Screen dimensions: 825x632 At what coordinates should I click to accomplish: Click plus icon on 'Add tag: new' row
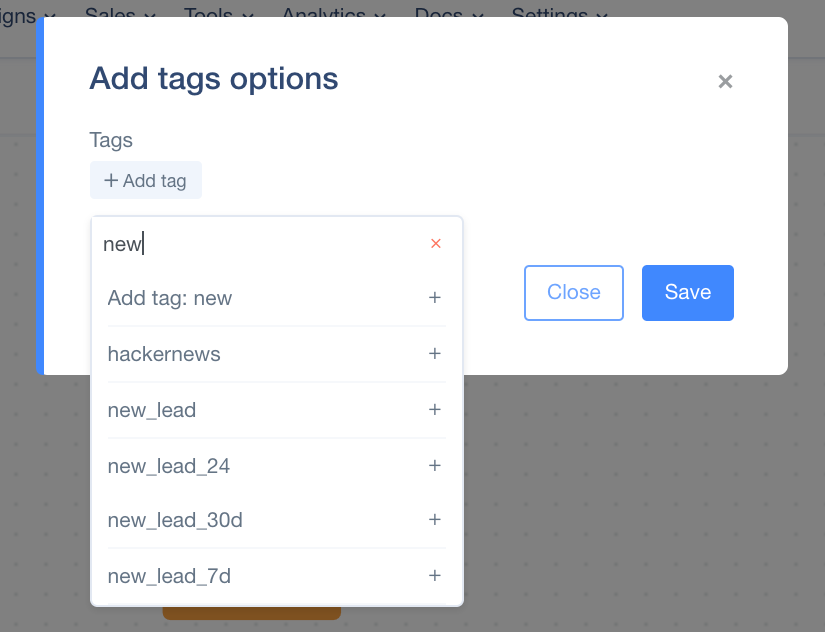(x=435, y=298)
